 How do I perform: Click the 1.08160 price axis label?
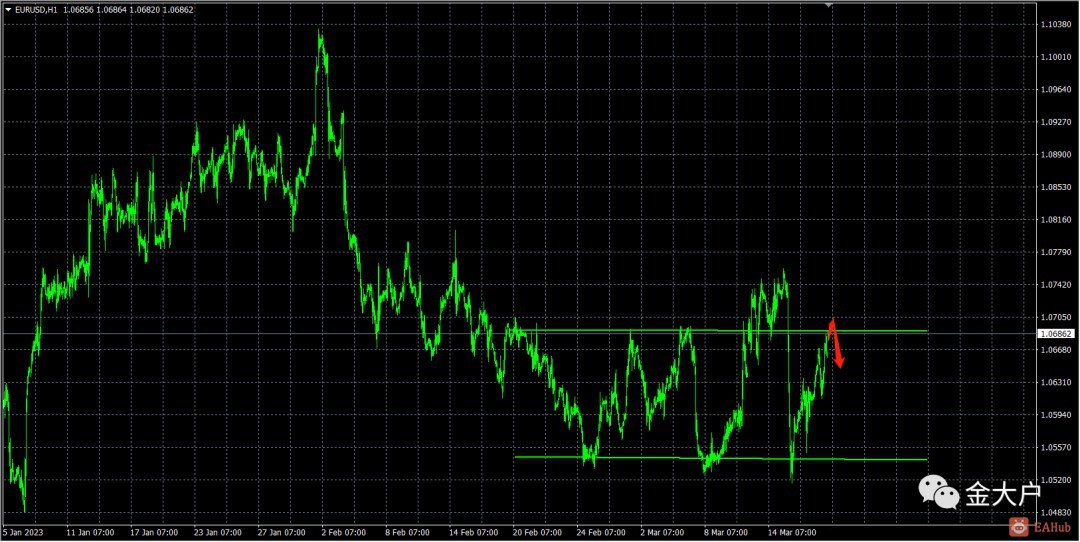(x=1055, y=220)
